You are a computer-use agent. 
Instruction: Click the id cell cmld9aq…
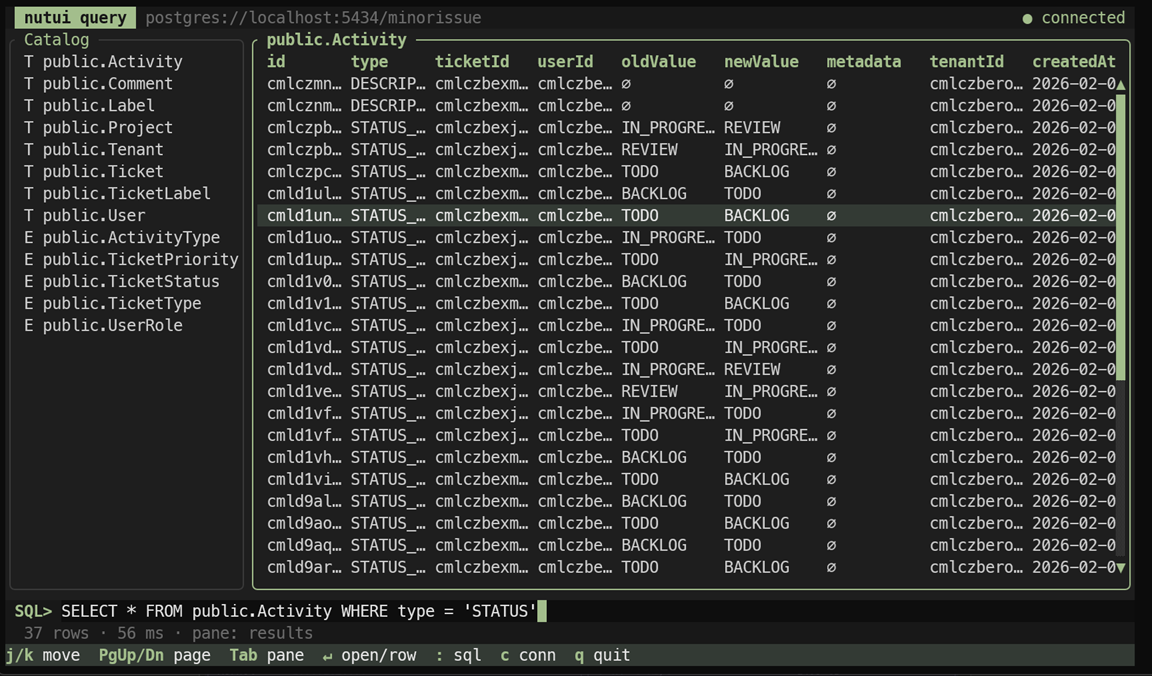point(304,546)
